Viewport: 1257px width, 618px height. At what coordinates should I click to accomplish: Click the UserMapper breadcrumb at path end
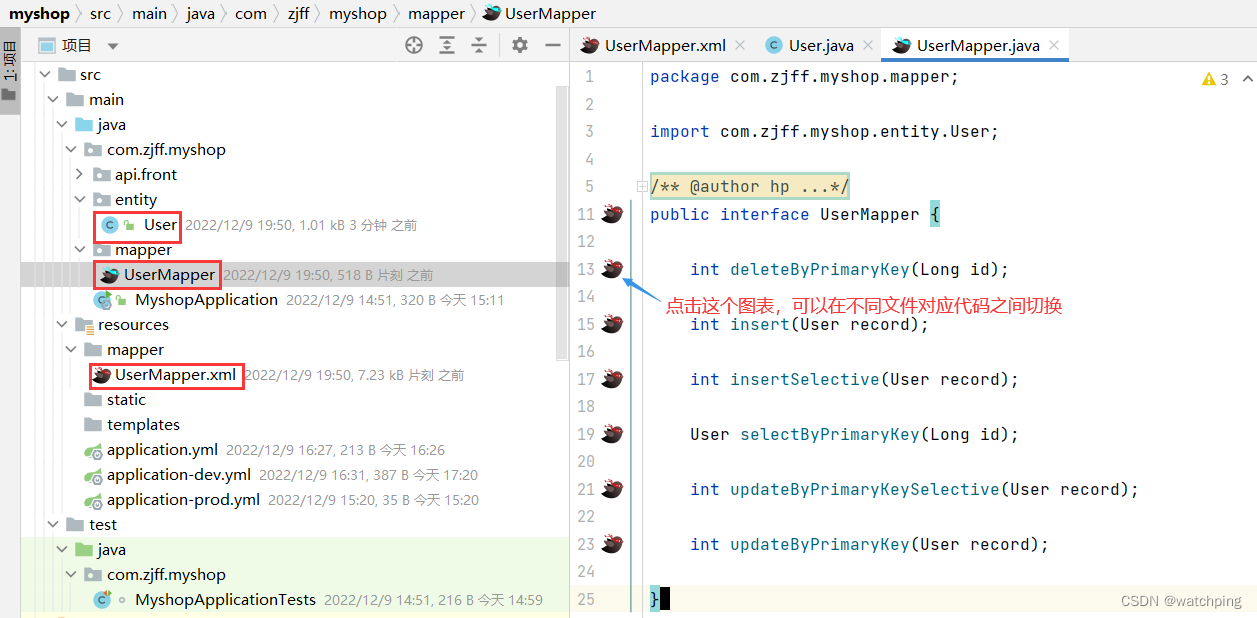pos(539,14)
